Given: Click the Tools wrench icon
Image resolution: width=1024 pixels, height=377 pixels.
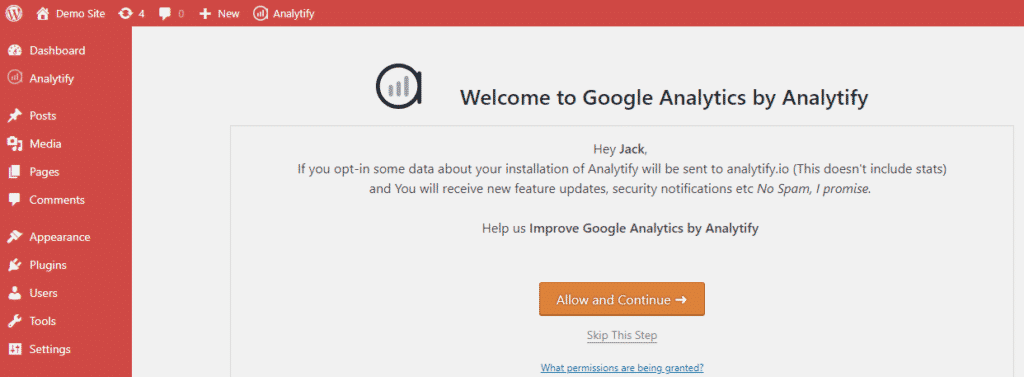Looking at the screenshot, I should [14, 321].
